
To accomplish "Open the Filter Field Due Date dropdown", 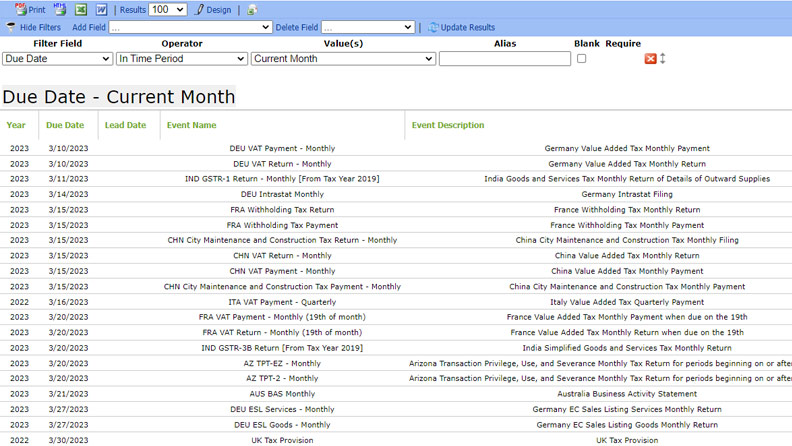I will point(57,59).
